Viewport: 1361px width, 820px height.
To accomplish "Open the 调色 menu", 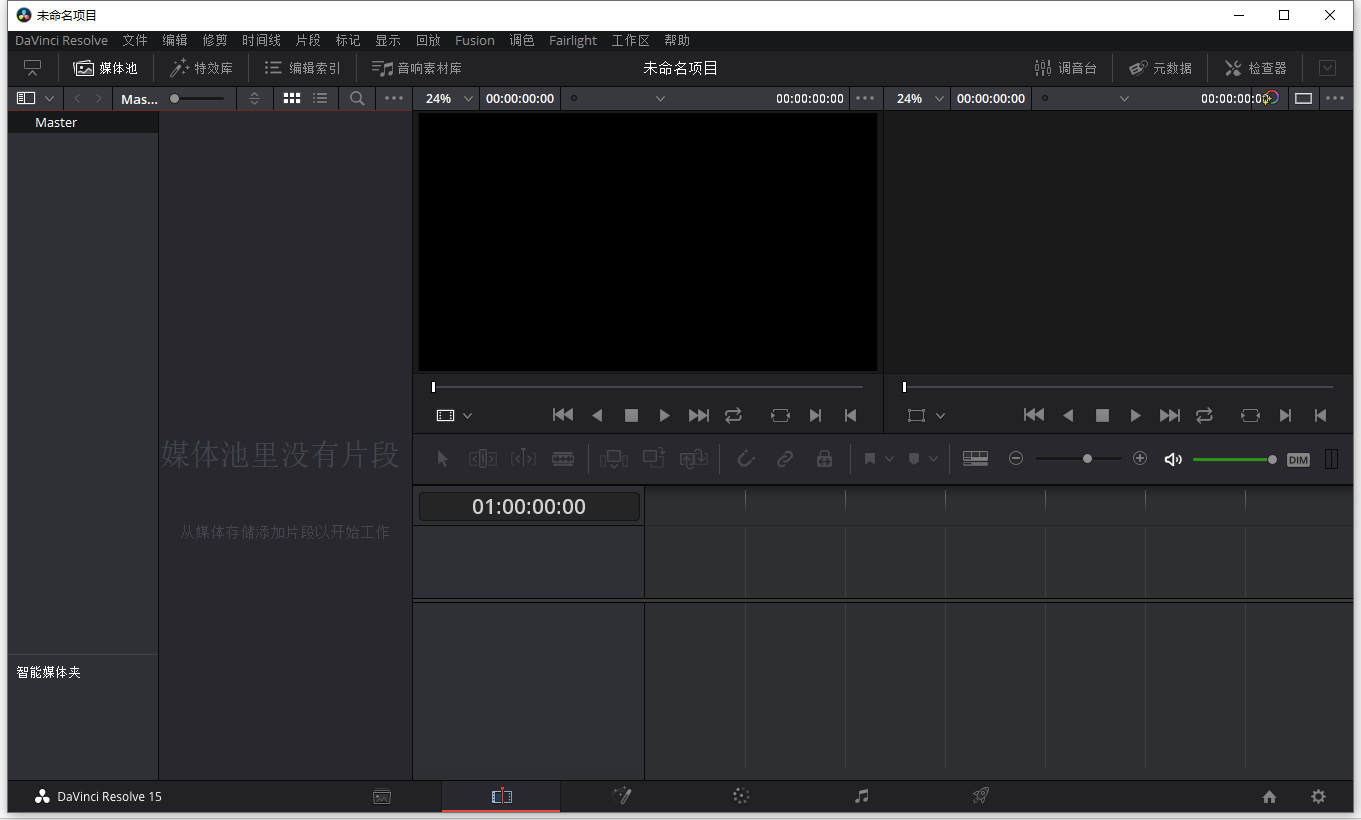I will coord(522,40).
